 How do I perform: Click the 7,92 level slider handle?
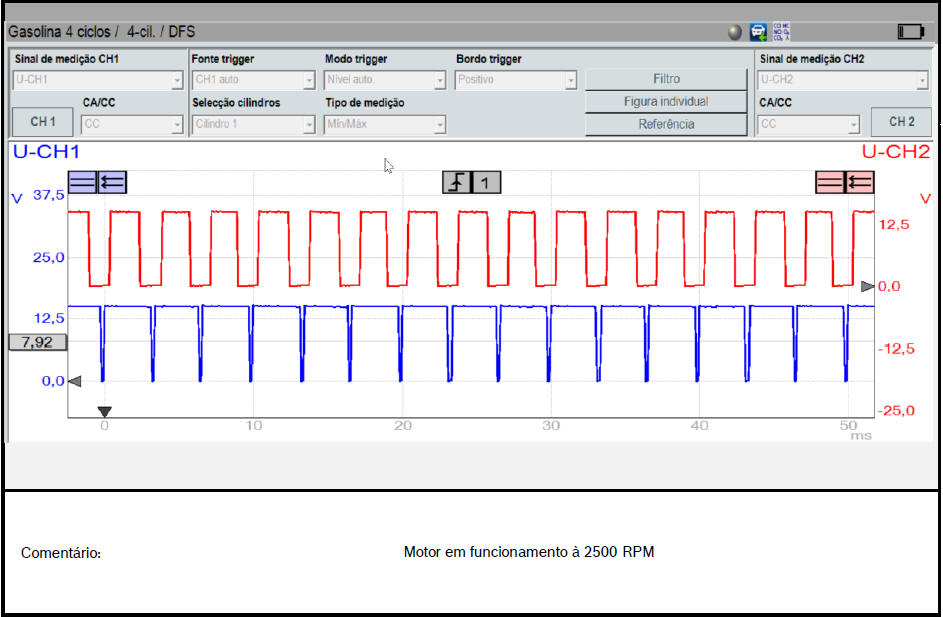pos(38,342)
